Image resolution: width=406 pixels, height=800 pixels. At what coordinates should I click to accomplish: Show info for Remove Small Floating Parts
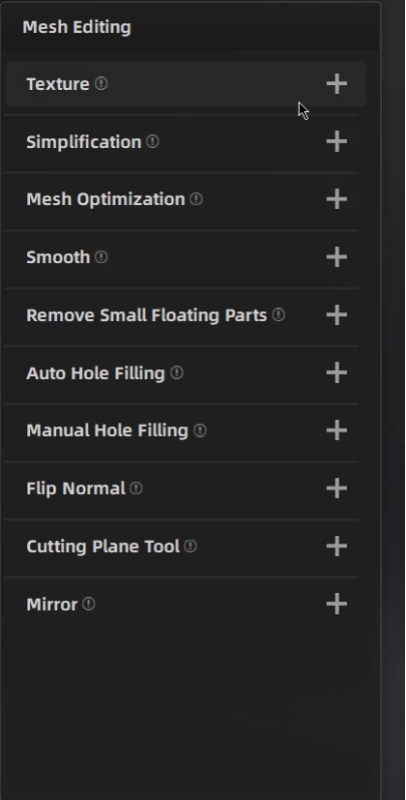[x=278, y=315]
